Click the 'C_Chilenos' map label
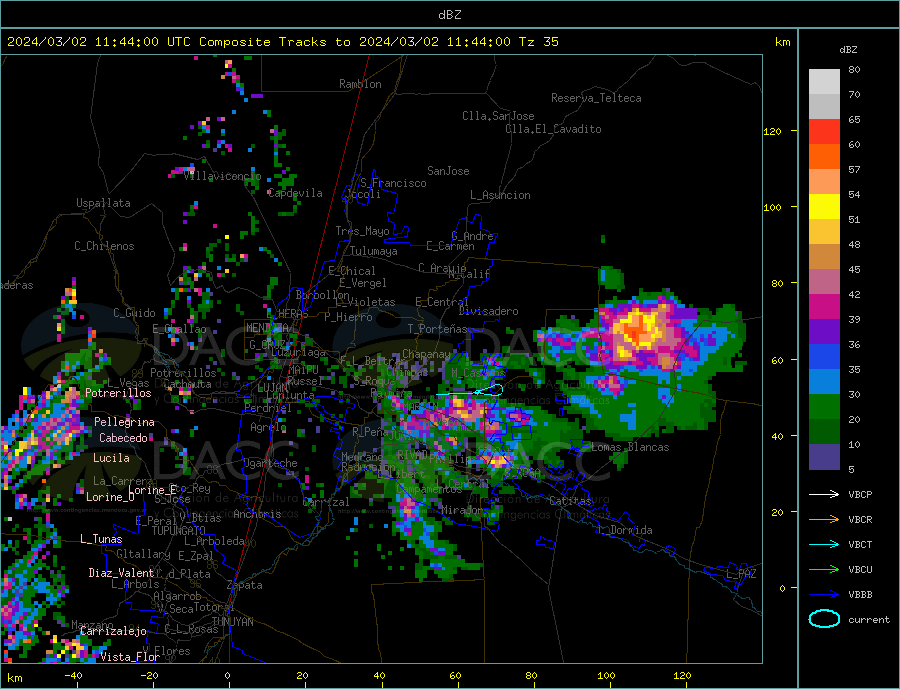Screen dimensions: 900x689 coord(104,246)
